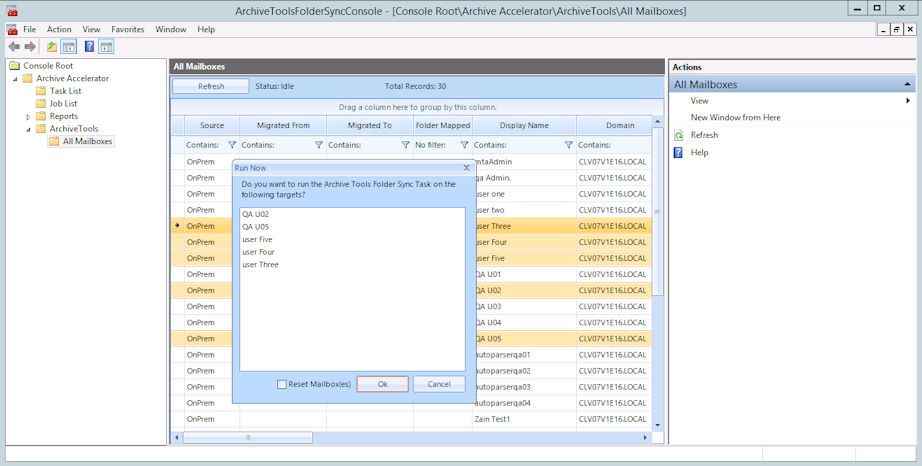The height and width of the screenshot is (466, 922).
Task: Collapse the Archive Accelerator tree node
Action: click(x=15, y=79)
